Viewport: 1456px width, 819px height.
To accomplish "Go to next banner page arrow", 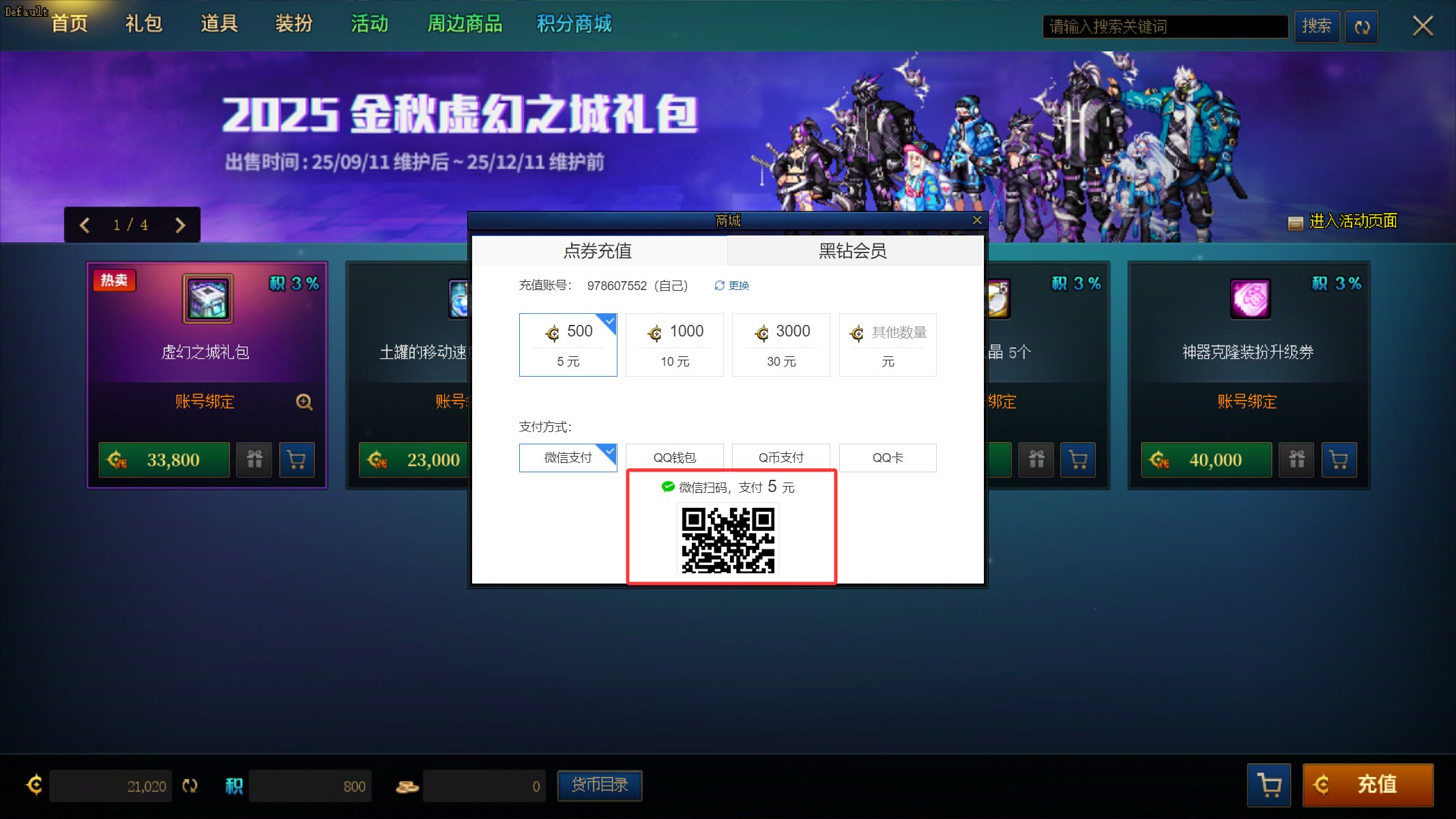I will click(180, 225).
